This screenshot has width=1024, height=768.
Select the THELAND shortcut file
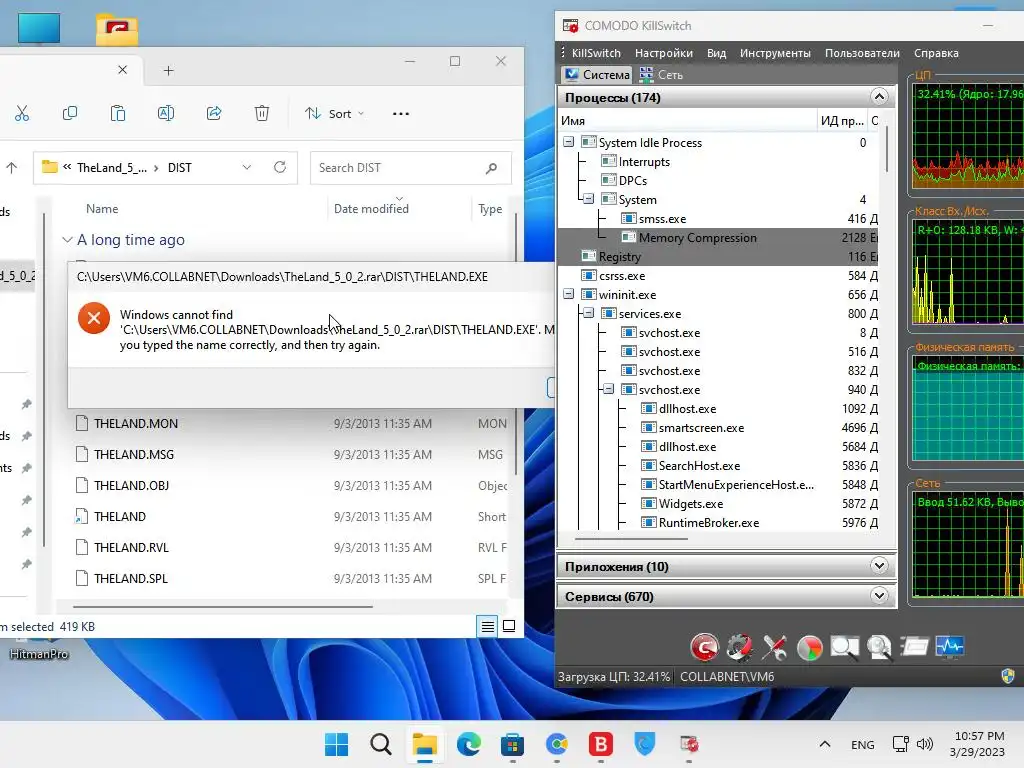[120, 517]
